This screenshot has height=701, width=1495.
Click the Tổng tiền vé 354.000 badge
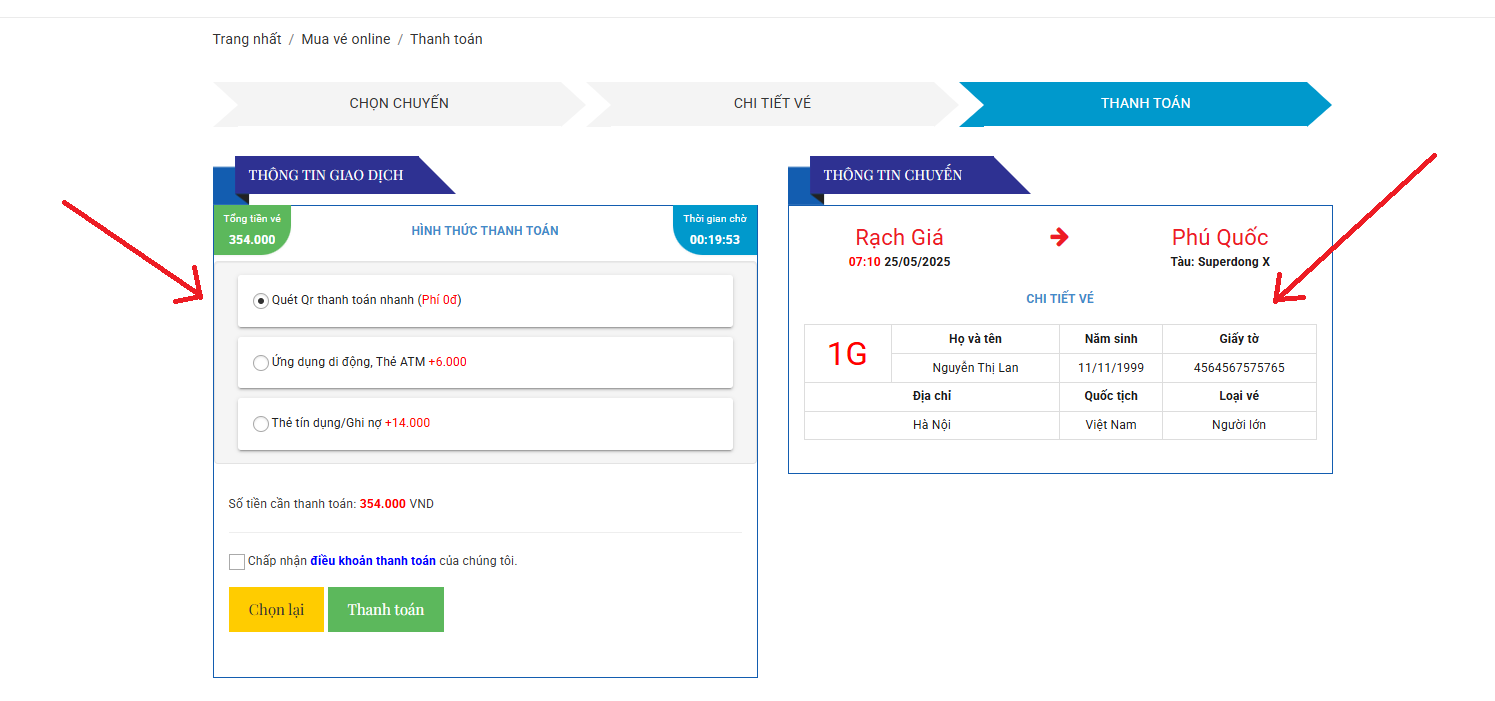click(x=252, y=230)
